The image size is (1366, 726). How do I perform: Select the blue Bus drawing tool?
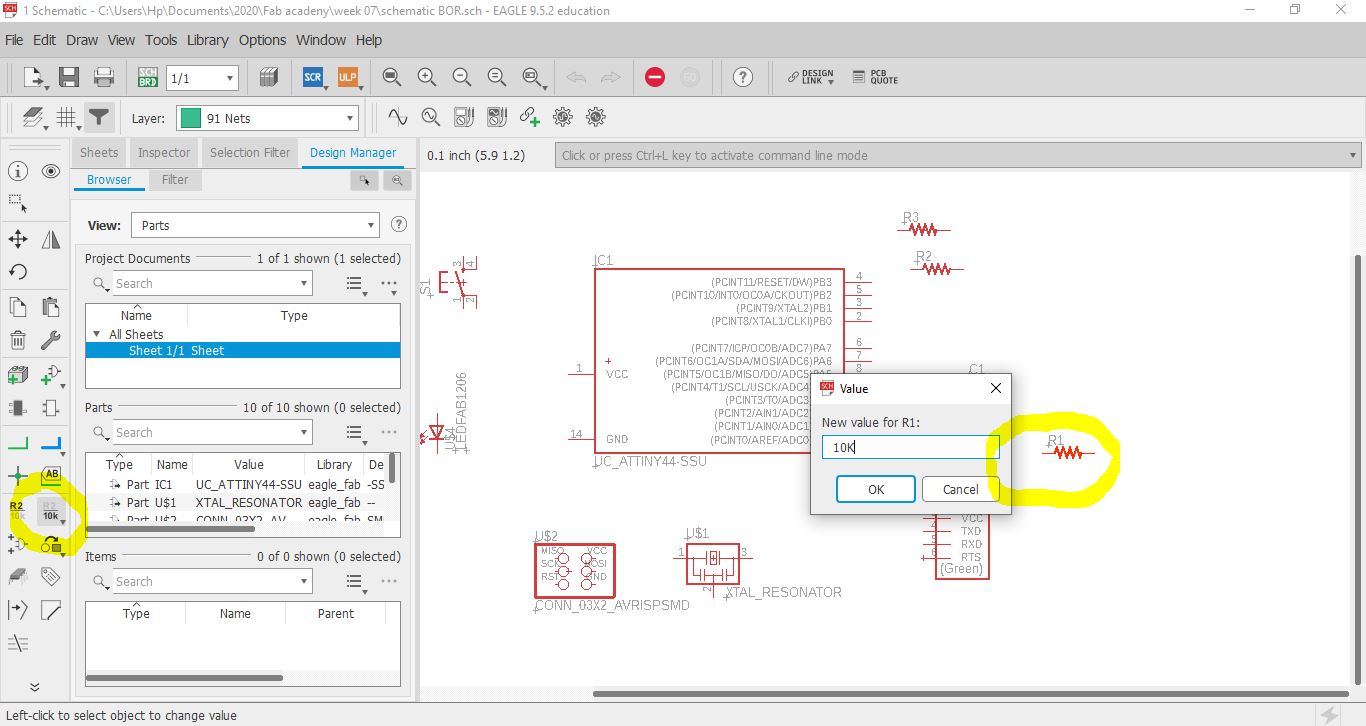[x=51, y=442]
